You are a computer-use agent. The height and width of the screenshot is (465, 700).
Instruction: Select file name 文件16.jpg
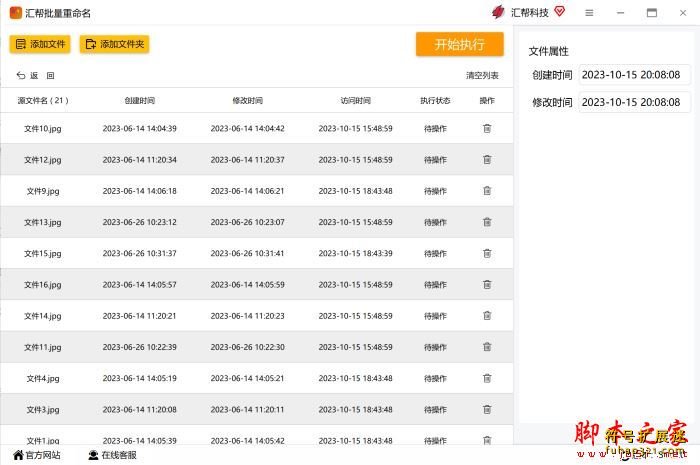pos(43,285)
